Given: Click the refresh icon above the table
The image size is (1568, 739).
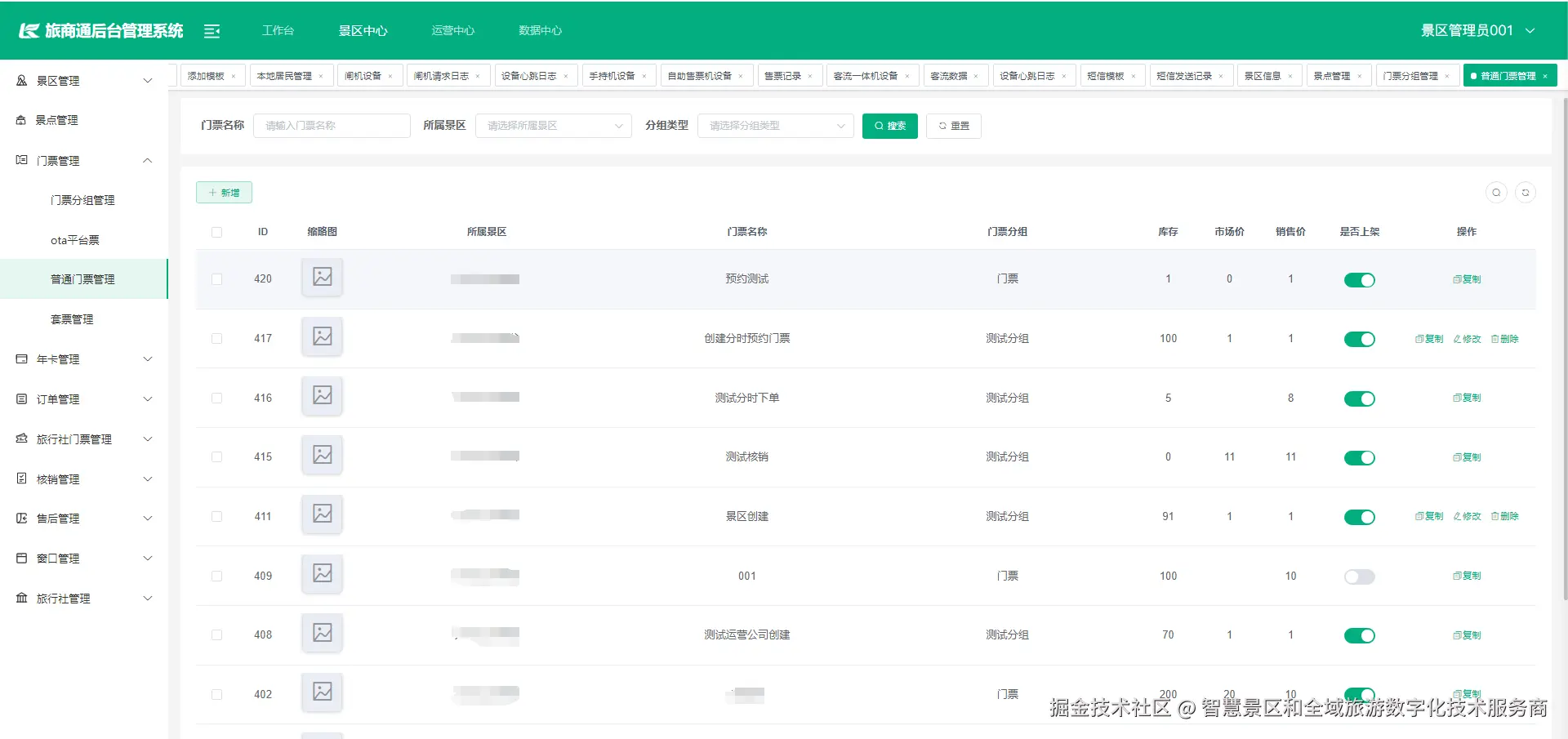Looking at the screenshot, I should 1526,192.
